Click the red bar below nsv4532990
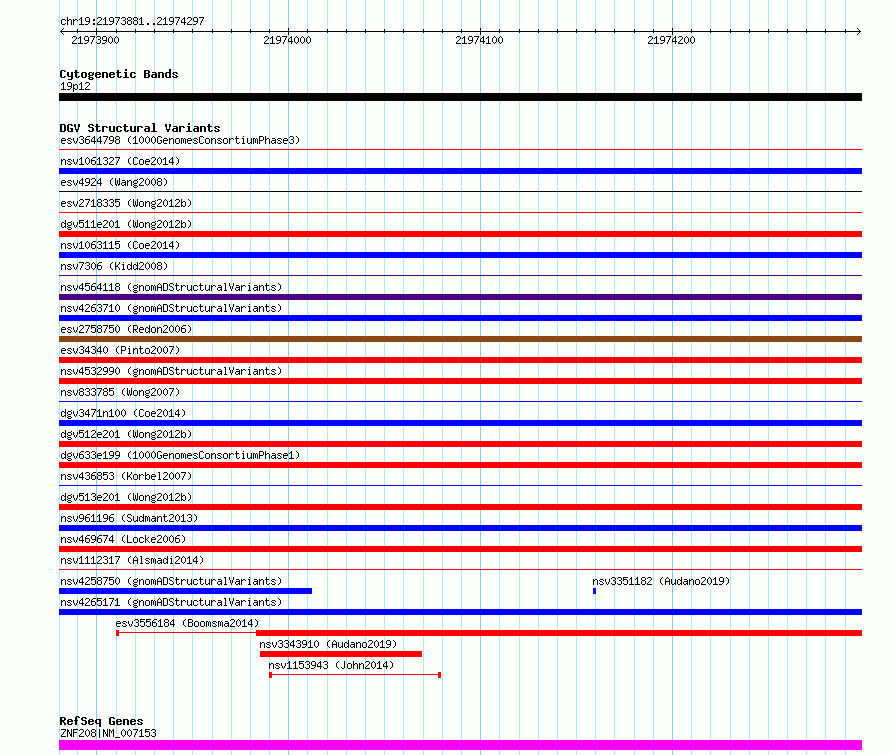The height and width of the screenshot is (755, 890). (x=460, y=381)
